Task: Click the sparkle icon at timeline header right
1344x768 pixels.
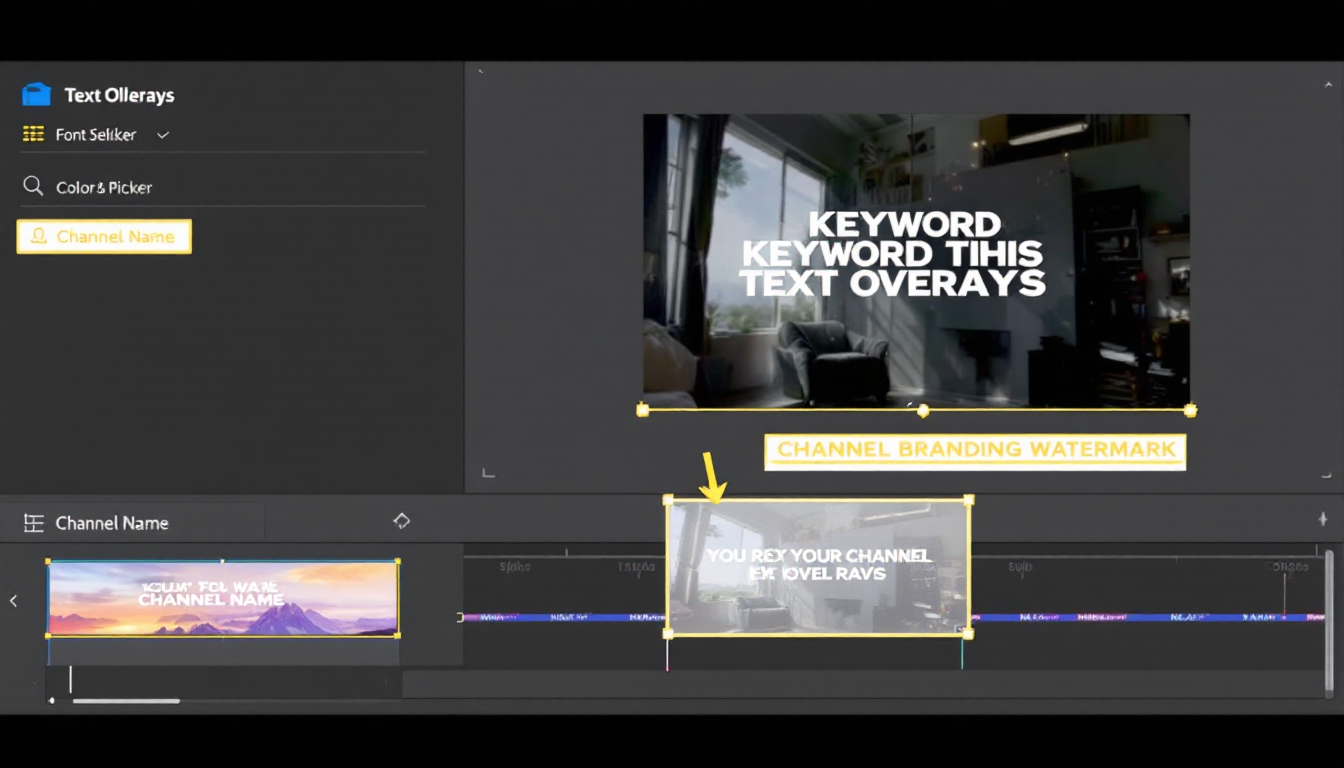Action: tap(1323, 519)
